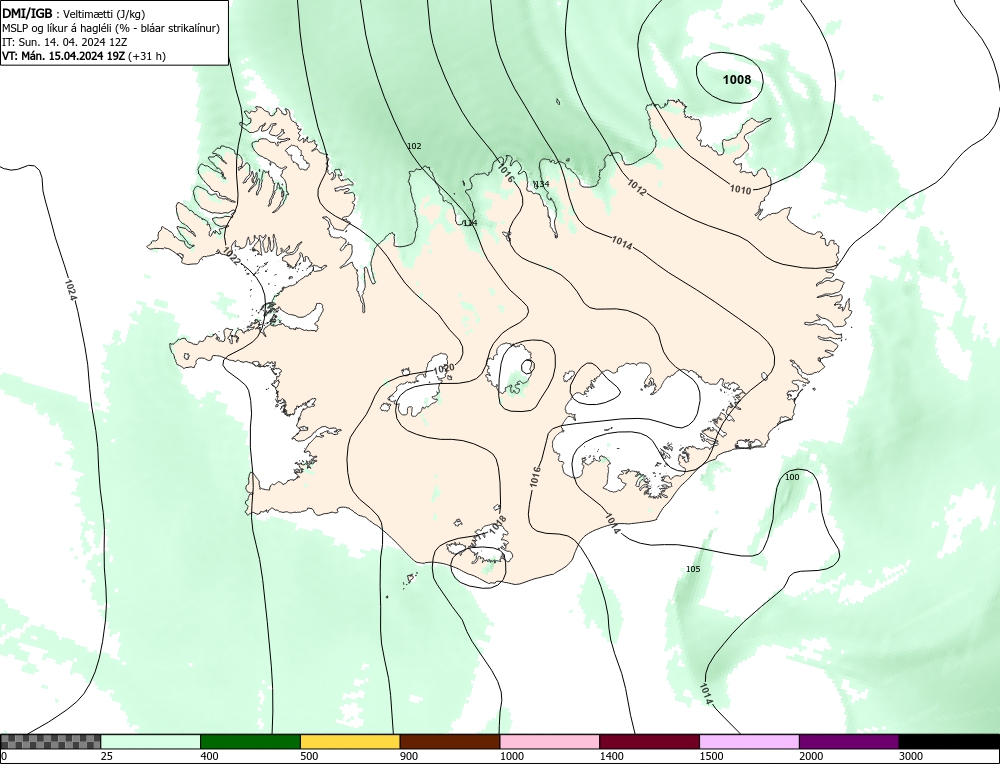Click the legend scale value 400
The image size is (1000, 764).
(209, 756)
